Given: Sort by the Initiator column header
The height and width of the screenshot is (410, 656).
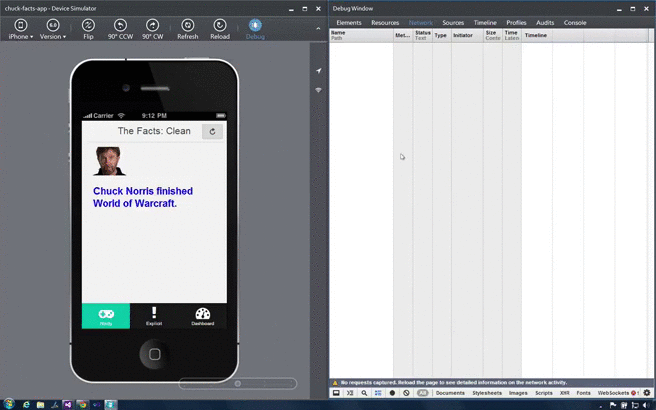Looking at the screenshot, I should tap(467, 35).
